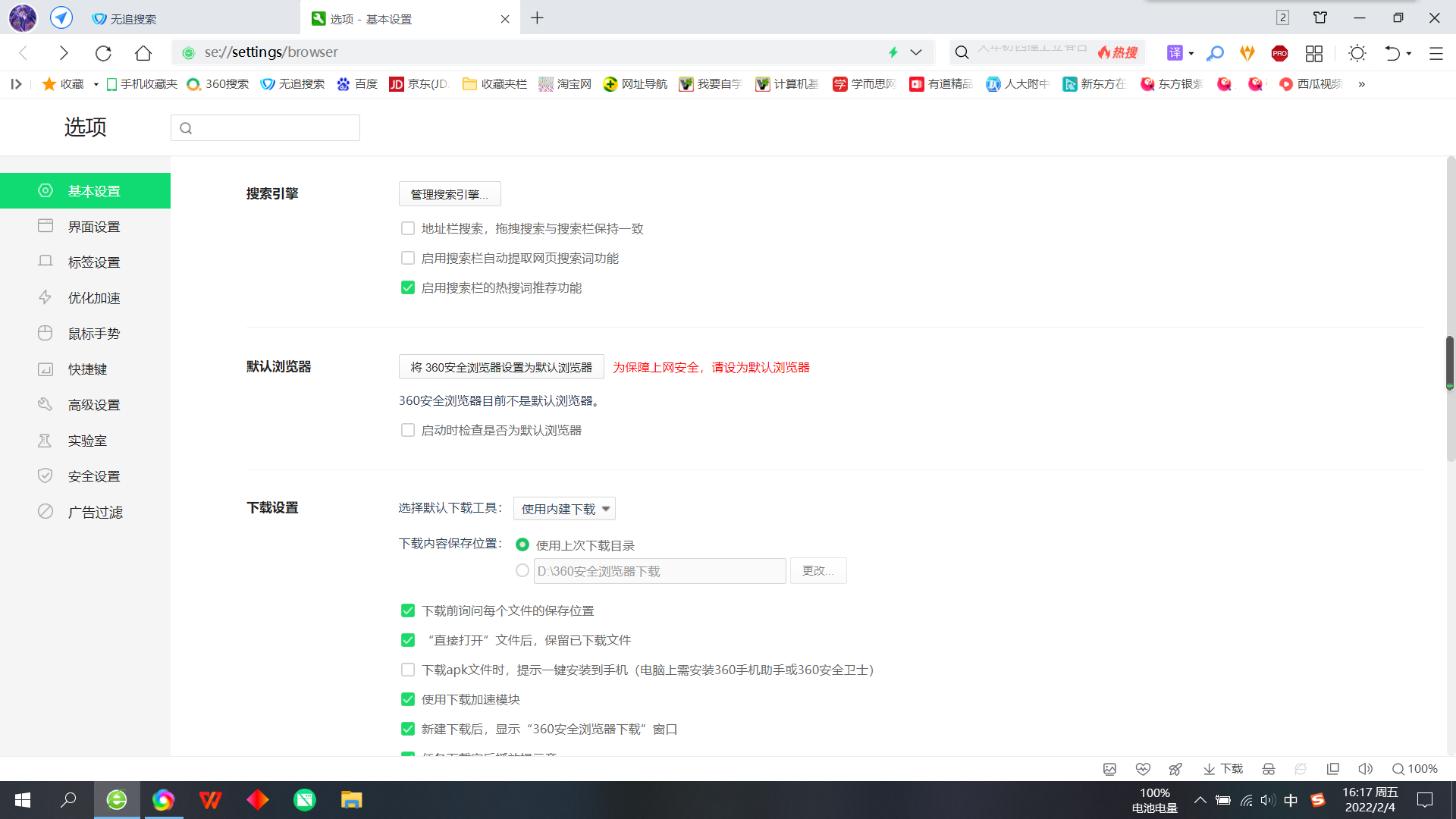Uncheck use download acceleration module
1456x819 pixels.
pyautogui.click(x=408, y=699)
